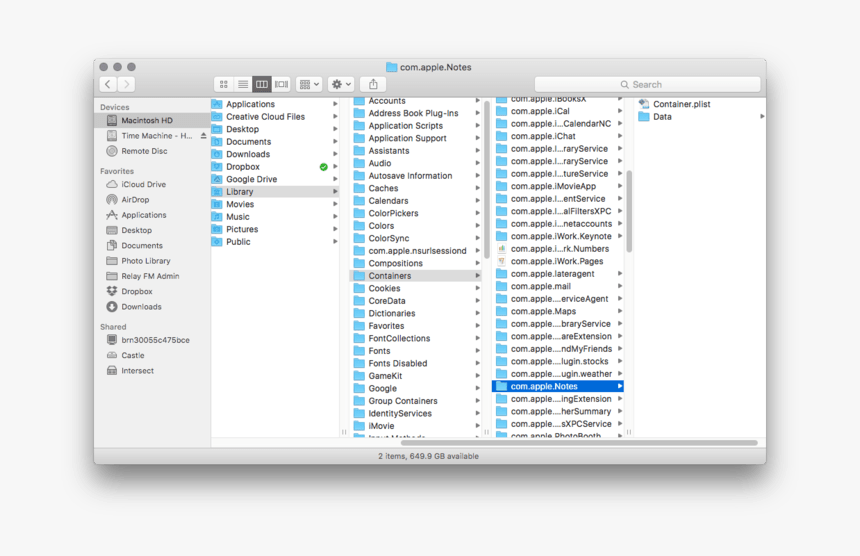Viewport: 860px width, 556px height.
Task: Select com.apple.iWork.Keynote container
Action: 558,236
